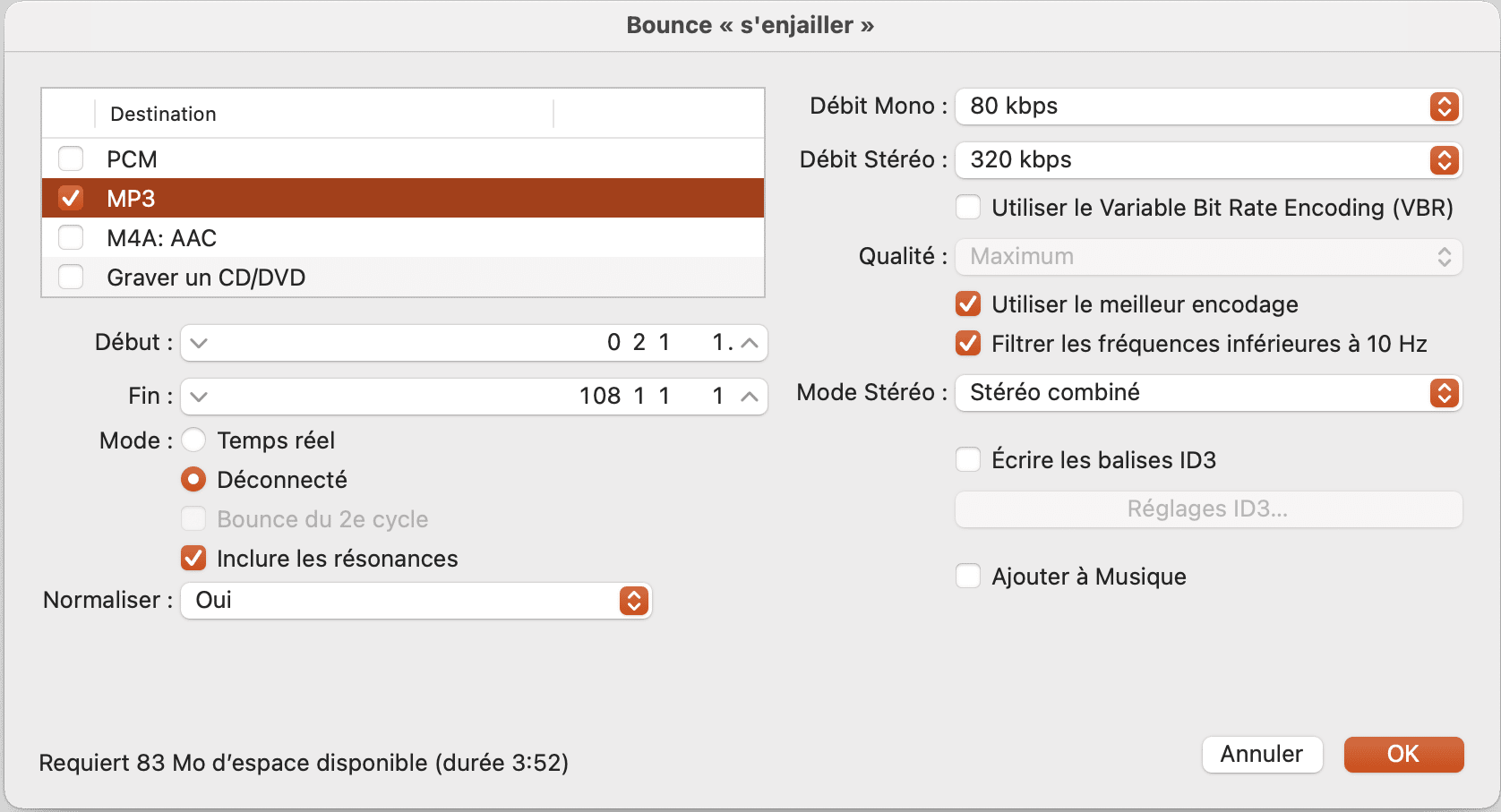Select the Graver un CD/DVD row
Screen dimensions: 1501x812
[x=403, y=277]
